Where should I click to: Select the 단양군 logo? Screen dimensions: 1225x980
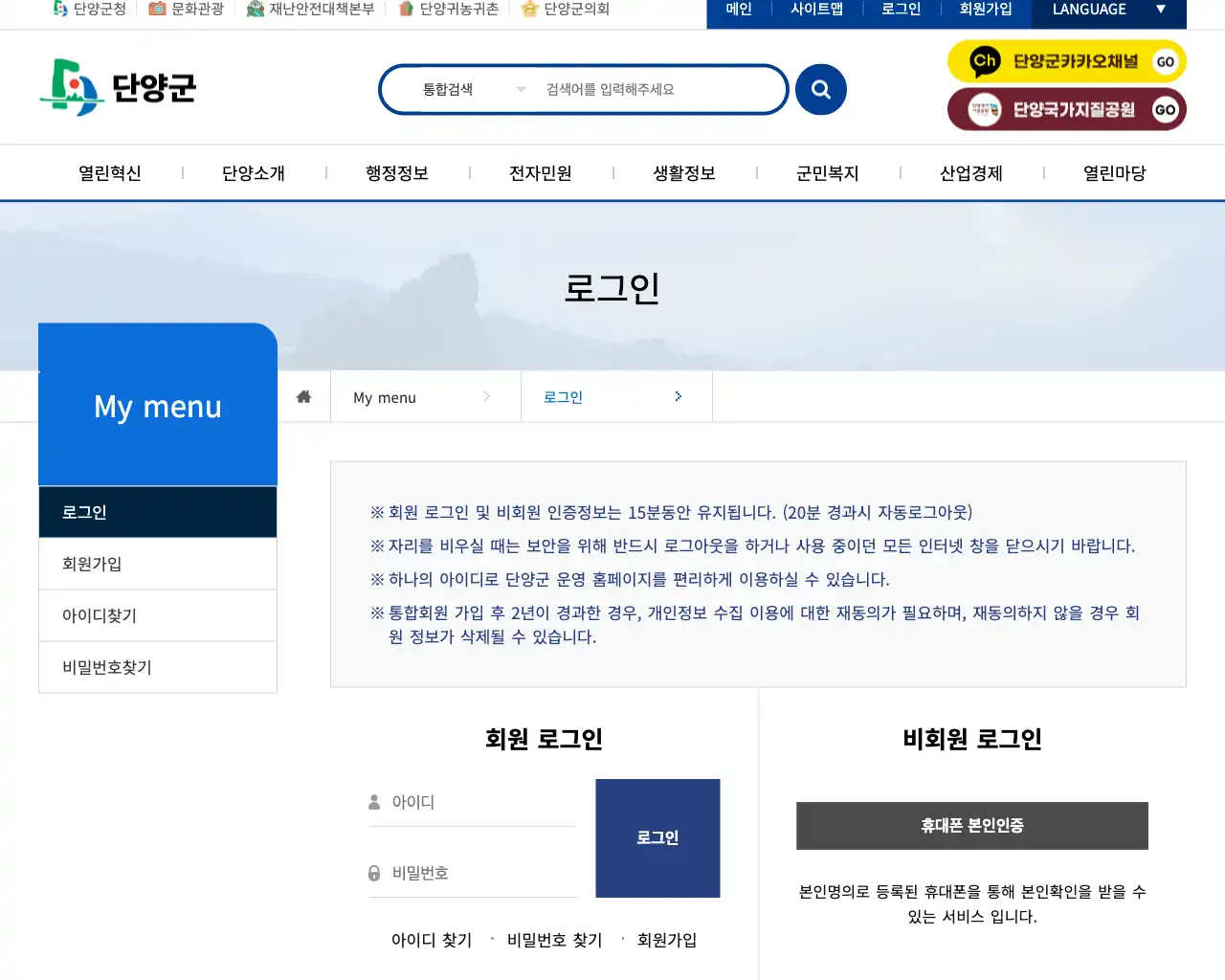pos(117,86)
